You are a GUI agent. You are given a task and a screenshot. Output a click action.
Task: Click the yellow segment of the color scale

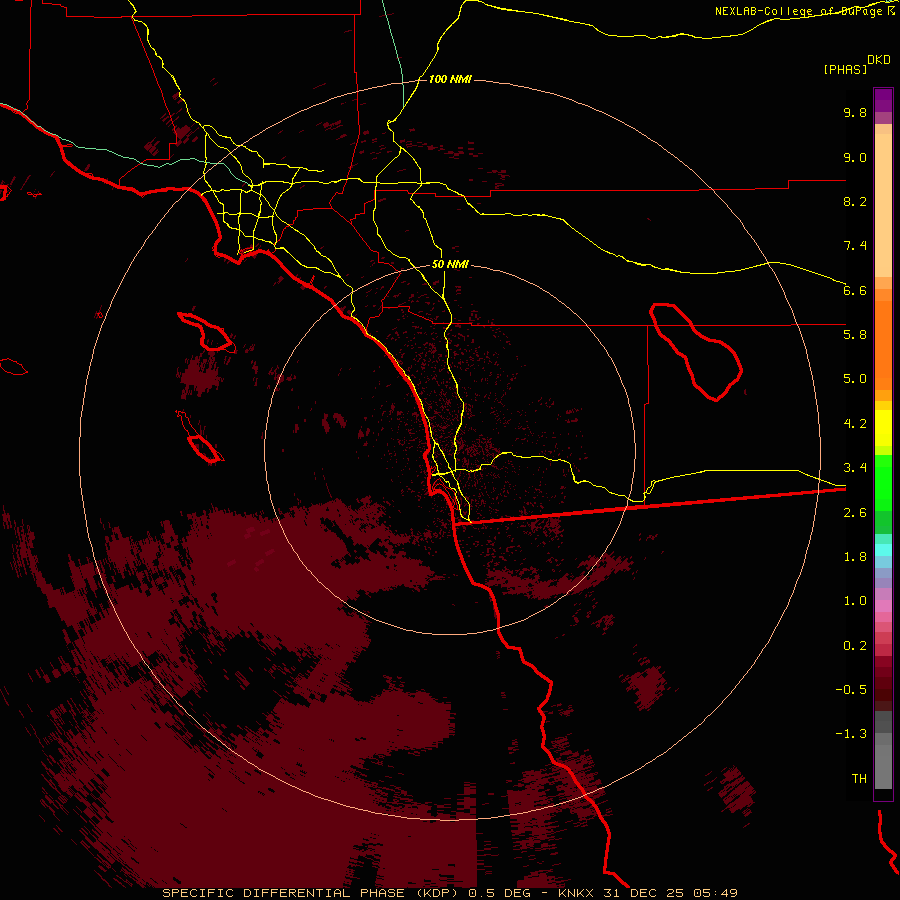click(883, 428)
